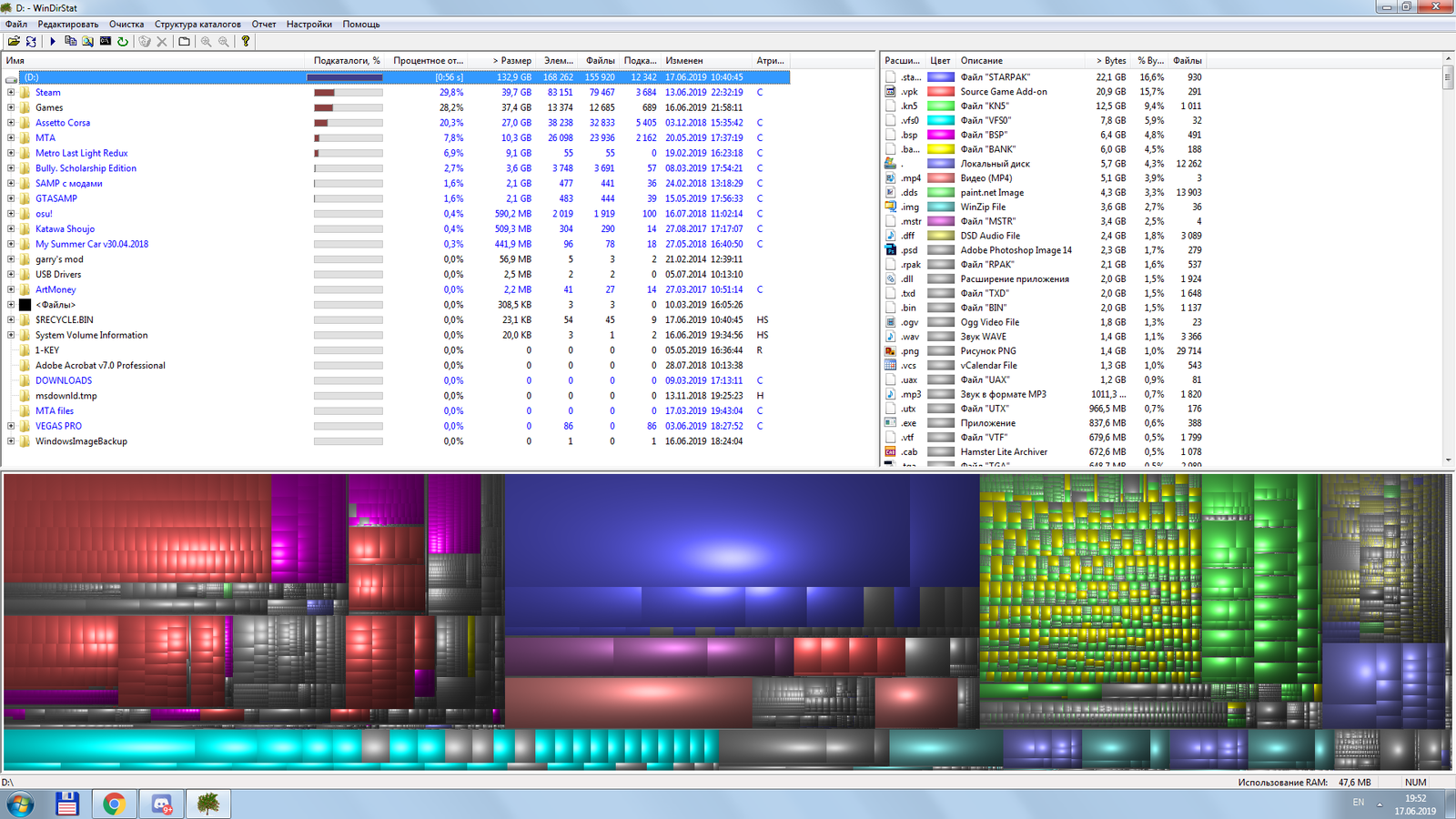The width and height of the screenshot is (1456, 819).
Task: Click the green Refresh selected icon
Action: pyautogui.click(x=123, y=41)
